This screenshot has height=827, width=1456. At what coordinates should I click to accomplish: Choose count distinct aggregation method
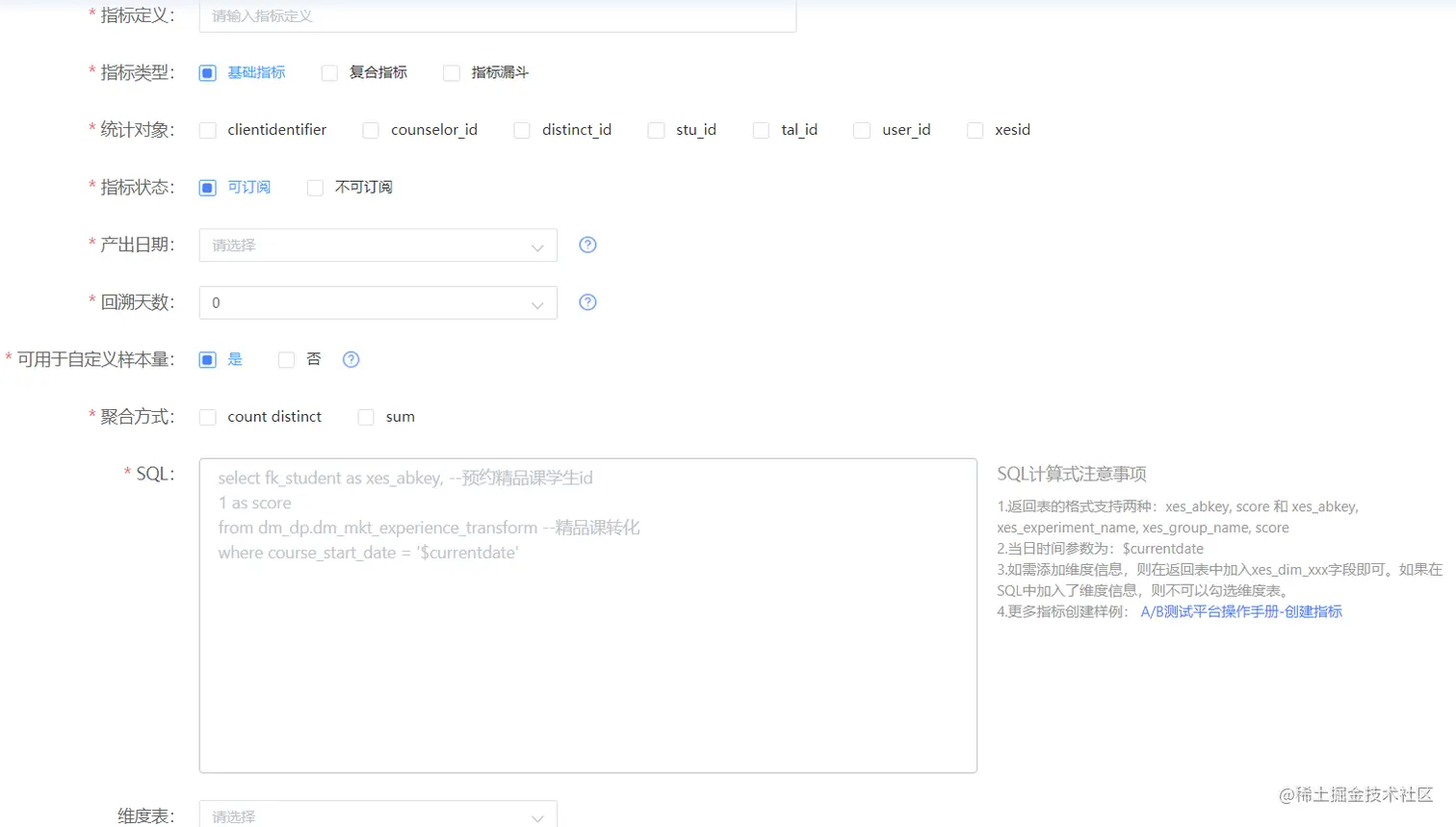pos(207,416)
